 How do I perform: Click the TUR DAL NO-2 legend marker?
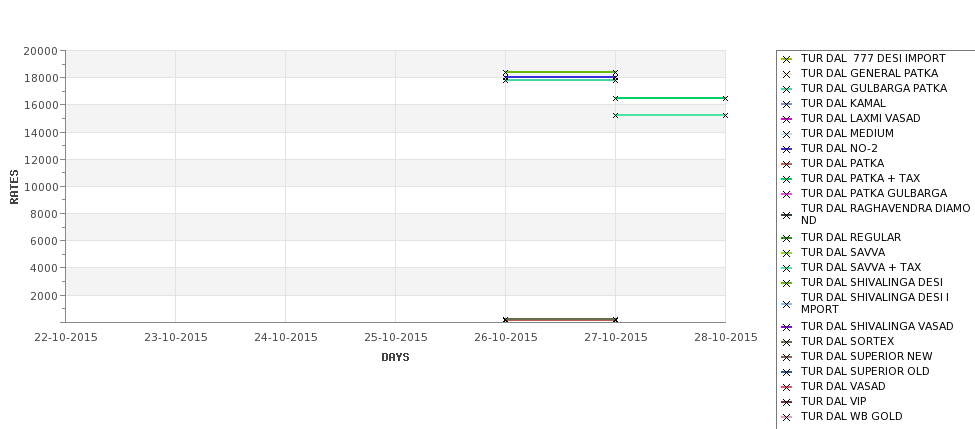786,149
